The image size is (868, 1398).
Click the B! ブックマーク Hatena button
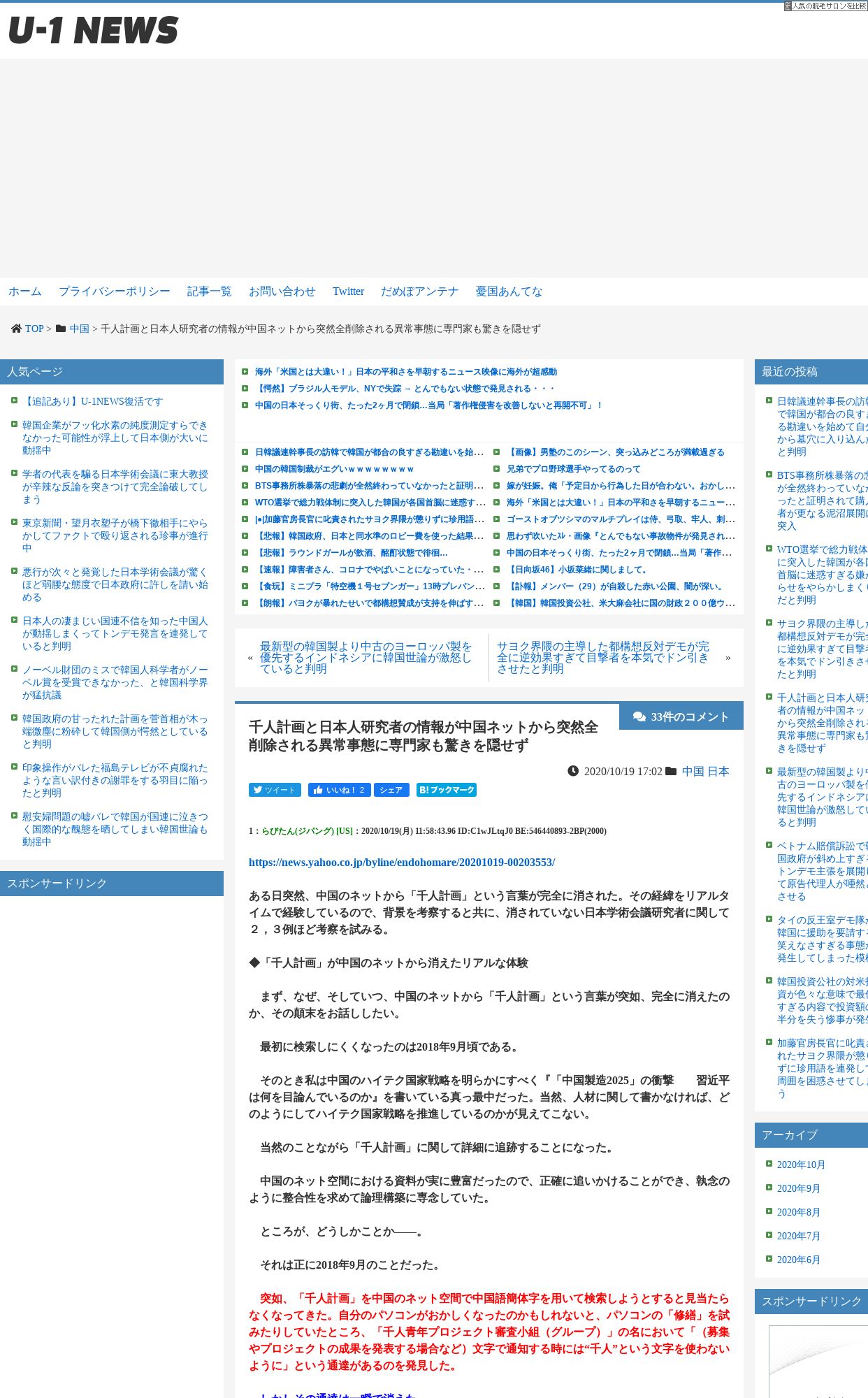coord(446,790)
